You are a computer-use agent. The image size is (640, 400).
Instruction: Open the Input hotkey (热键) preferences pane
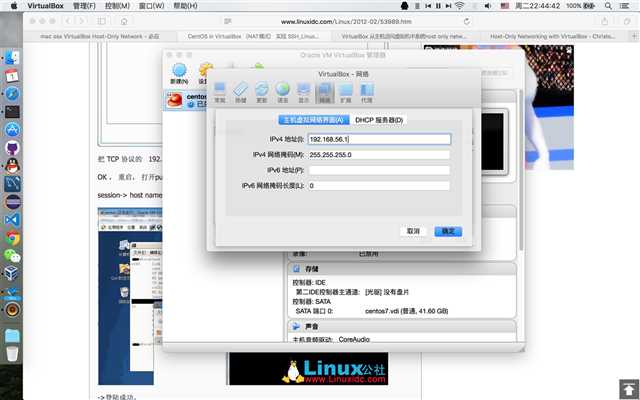(x=240, y=93)
